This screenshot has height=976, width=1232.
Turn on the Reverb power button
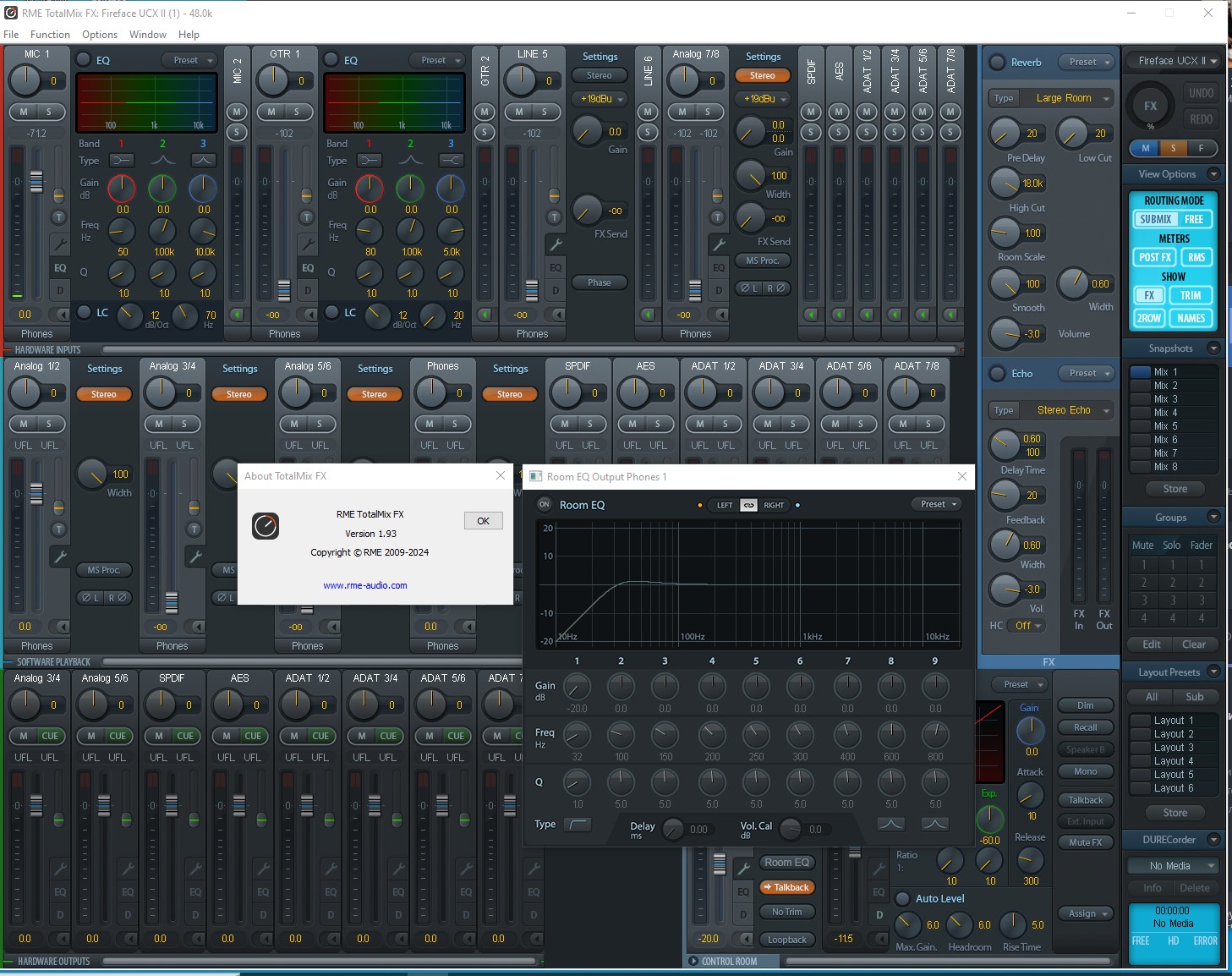pyautogui.click(x=998, y=62)
